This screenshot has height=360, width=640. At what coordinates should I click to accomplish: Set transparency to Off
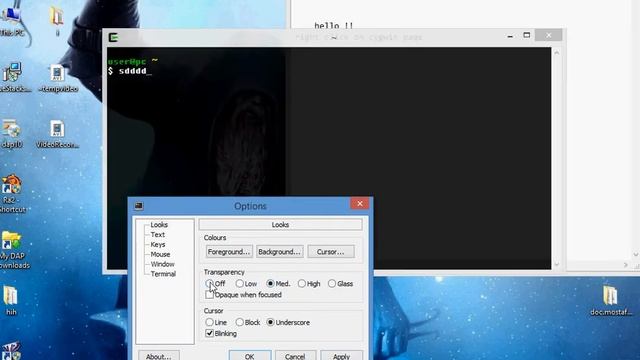(209, 283)
